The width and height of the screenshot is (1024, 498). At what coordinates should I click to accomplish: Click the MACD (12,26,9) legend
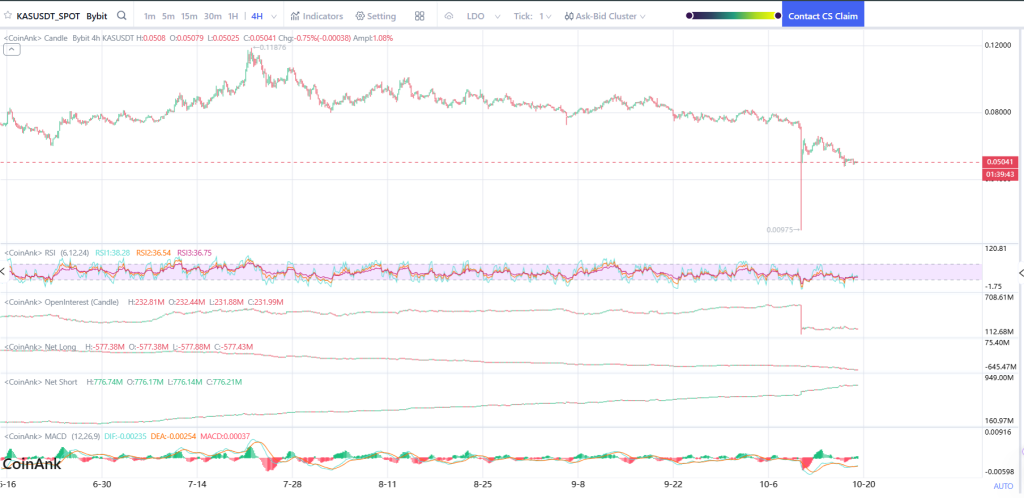click(52, 435)
